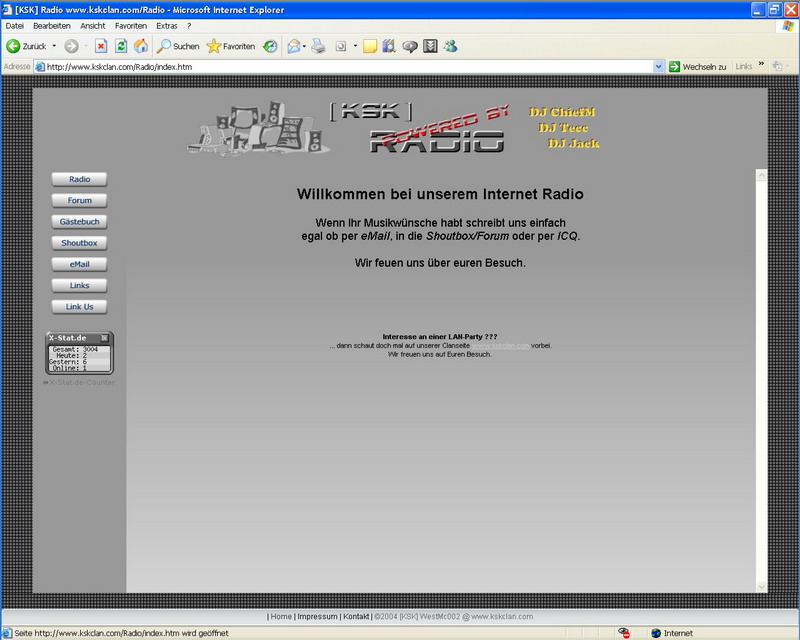Click the Wechseln zu go button
Screen dimensions: 800x640
pyautogui.click(x=697, y=67)
